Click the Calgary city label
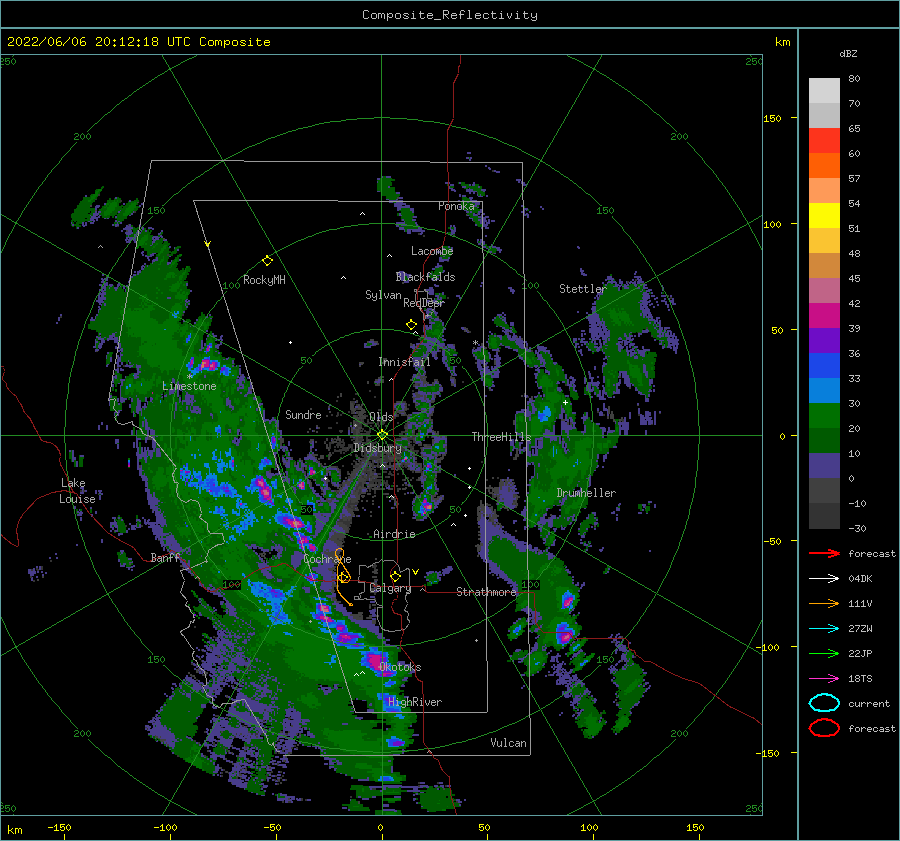 point(390,588)
